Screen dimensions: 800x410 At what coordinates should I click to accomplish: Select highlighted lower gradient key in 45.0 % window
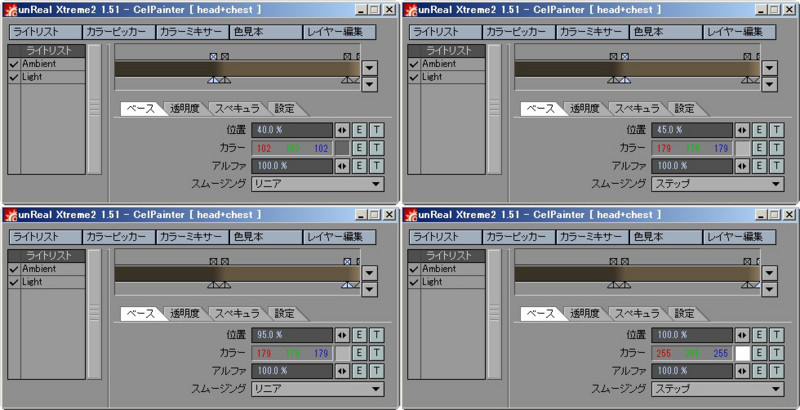pyautogui.click(x=625, y=80)
